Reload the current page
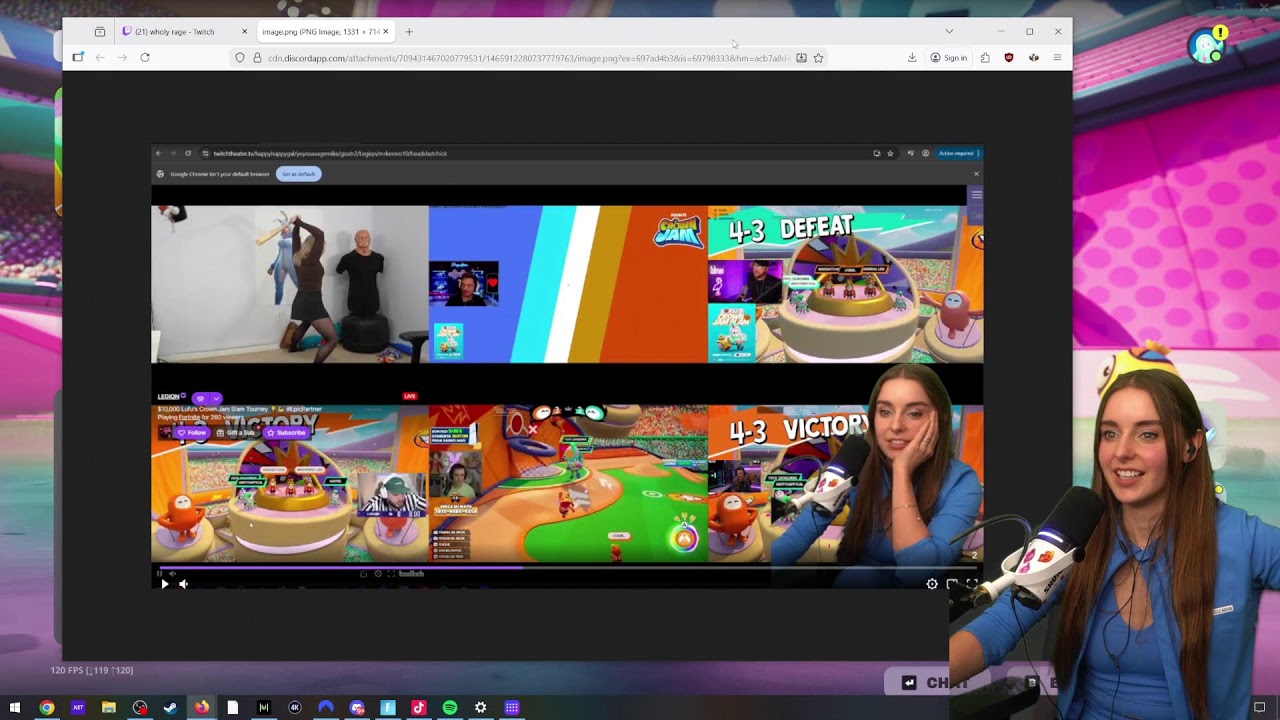Viewport: 1280px width, 720px height. tap(145, 58)
